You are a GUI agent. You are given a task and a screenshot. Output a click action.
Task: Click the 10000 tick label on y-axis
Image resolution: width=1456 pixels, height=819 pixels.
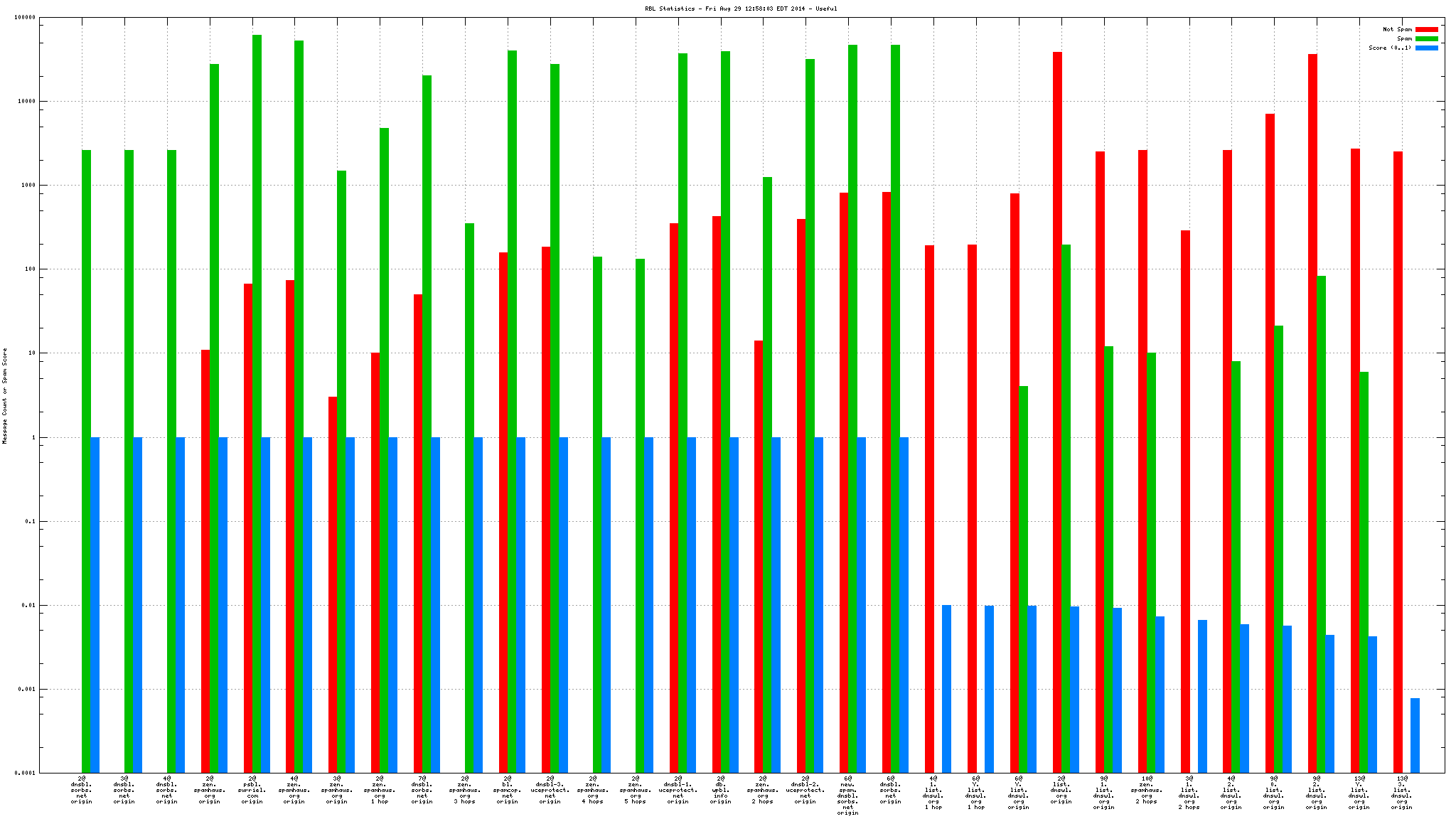[x=27, y=102]
